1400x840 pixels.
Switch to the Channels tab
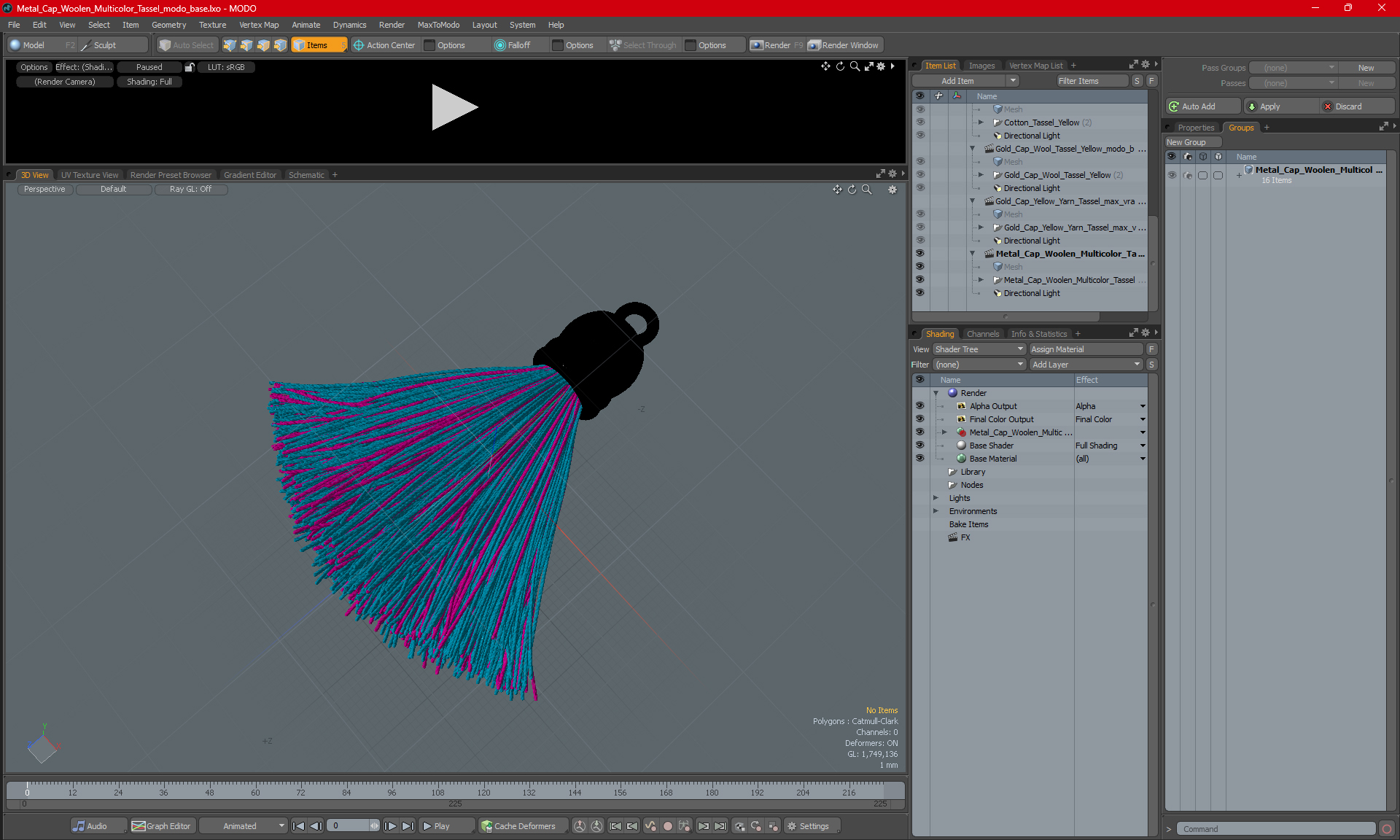[982, 334]
